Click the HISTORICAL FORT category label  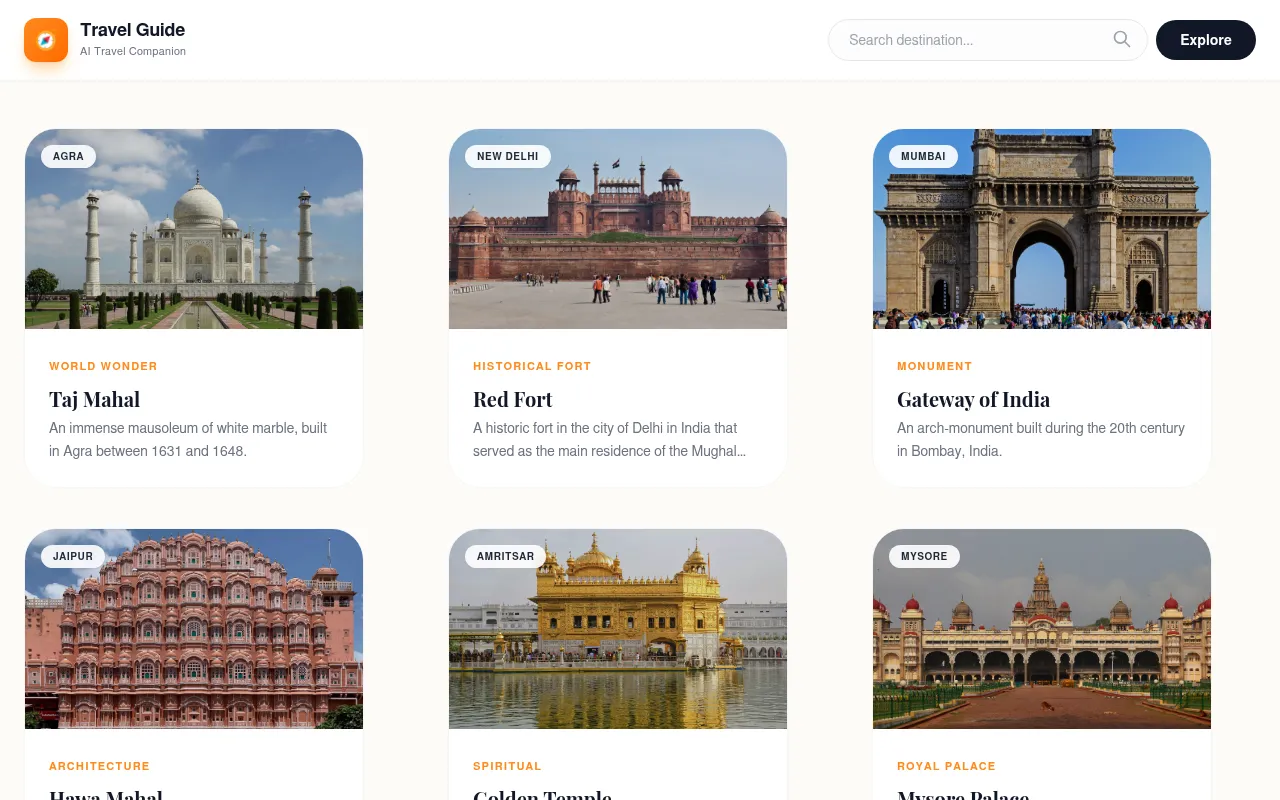pos(532,366)
